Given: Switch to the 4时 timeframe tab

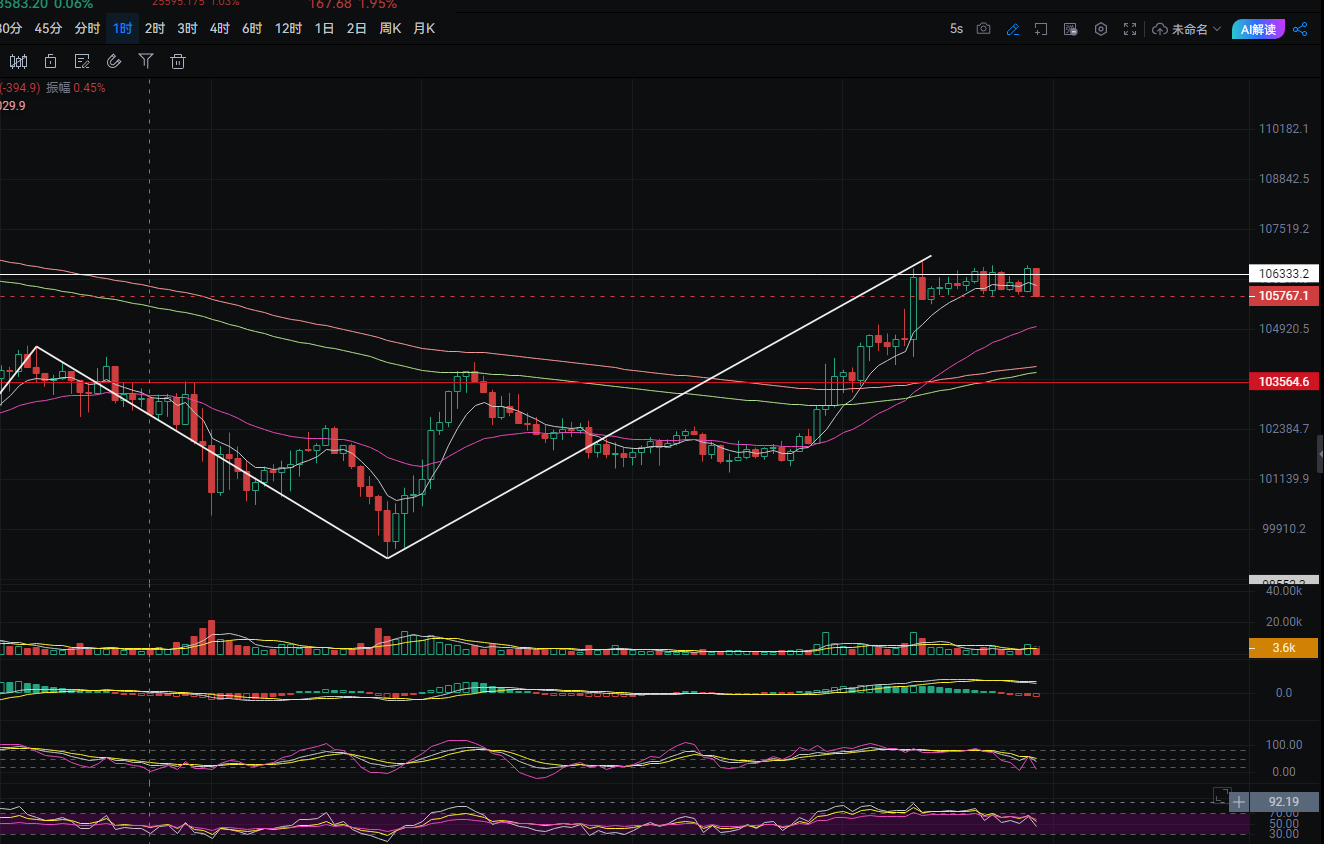Looking at the screenshot, I should coord(220,29).
